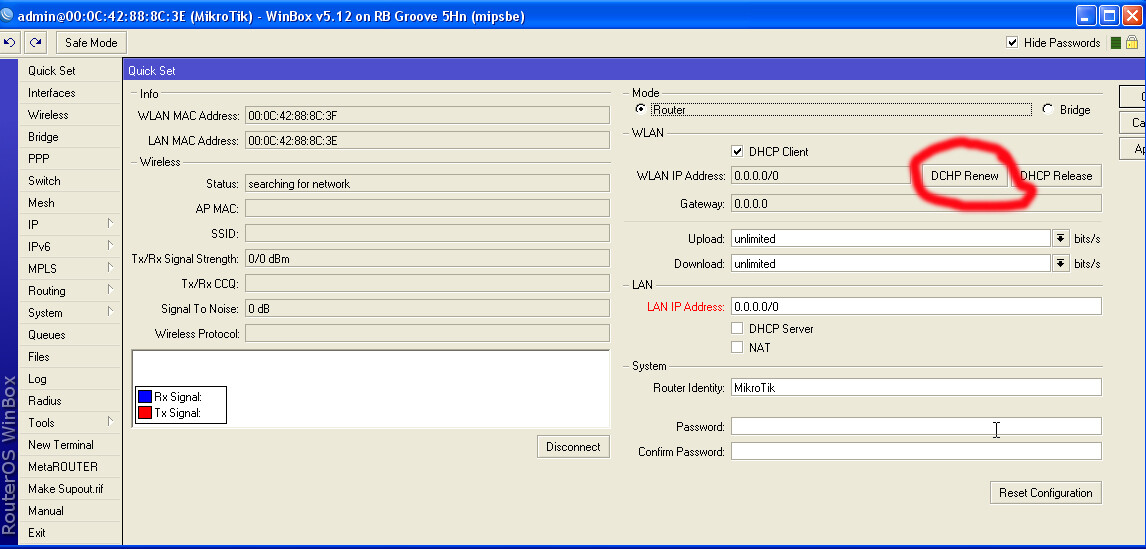Click the red Tx Signal swatch
This screenshot has width=1146, height=549.
pos(145,413)
